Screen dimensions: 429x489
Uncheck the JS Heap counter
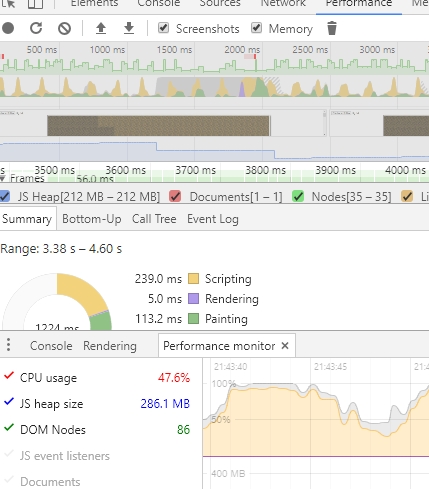tap(5, 196)
